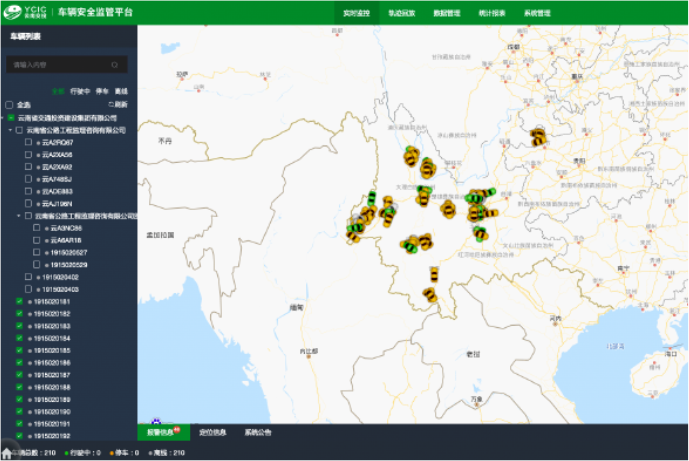The image size is (689, 461).
Task: Open the 数据管理 menu
Action: click(x=447, y=13)
